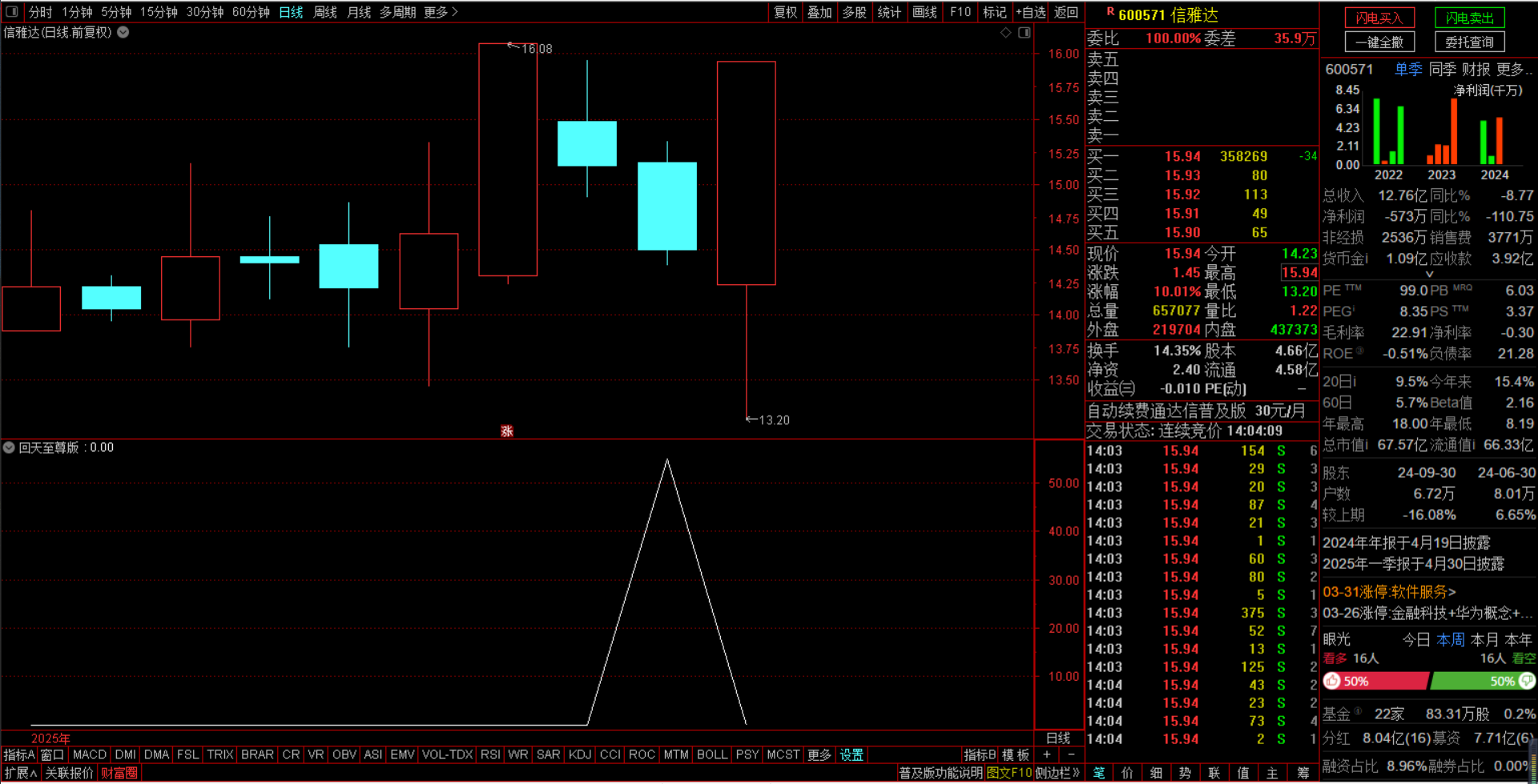This screenshot has width=1538, height=784.
Task: Switch indicator to MACD
Action: point(90,754)
